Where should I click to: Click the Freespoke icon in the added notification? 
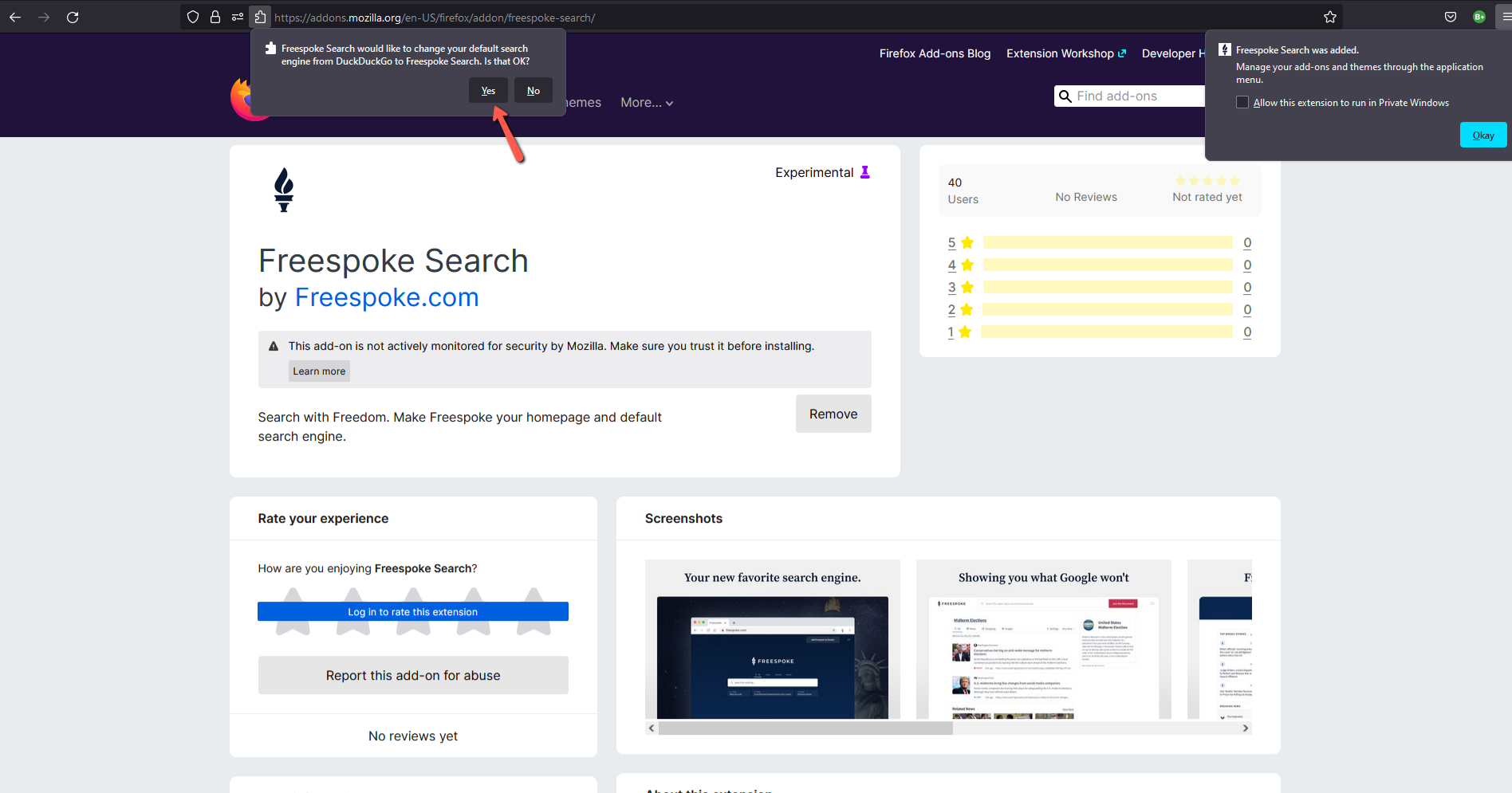click(1225, 49)
